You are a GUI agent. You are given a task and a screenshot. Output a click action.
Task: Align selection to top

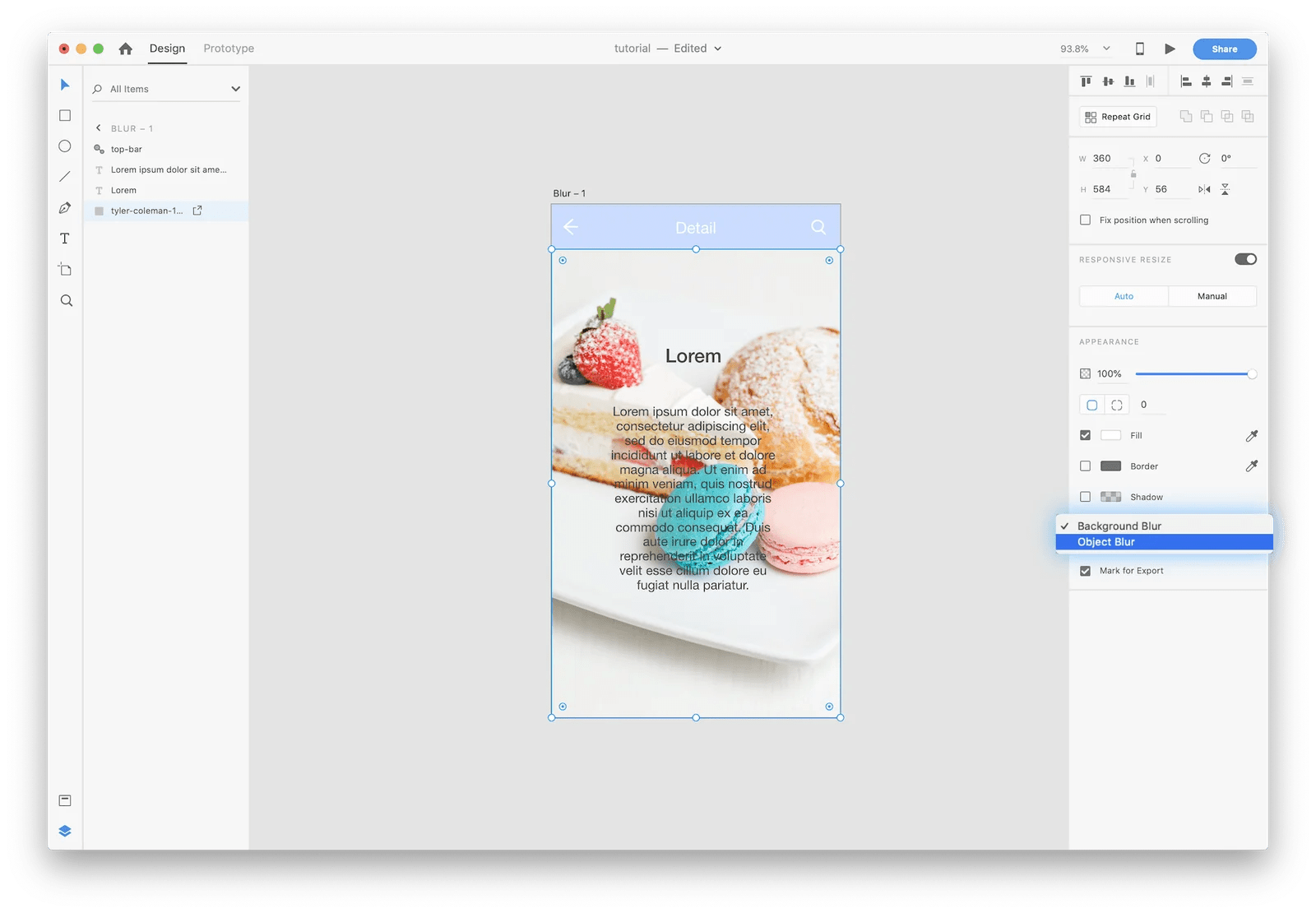(1086, 81)
